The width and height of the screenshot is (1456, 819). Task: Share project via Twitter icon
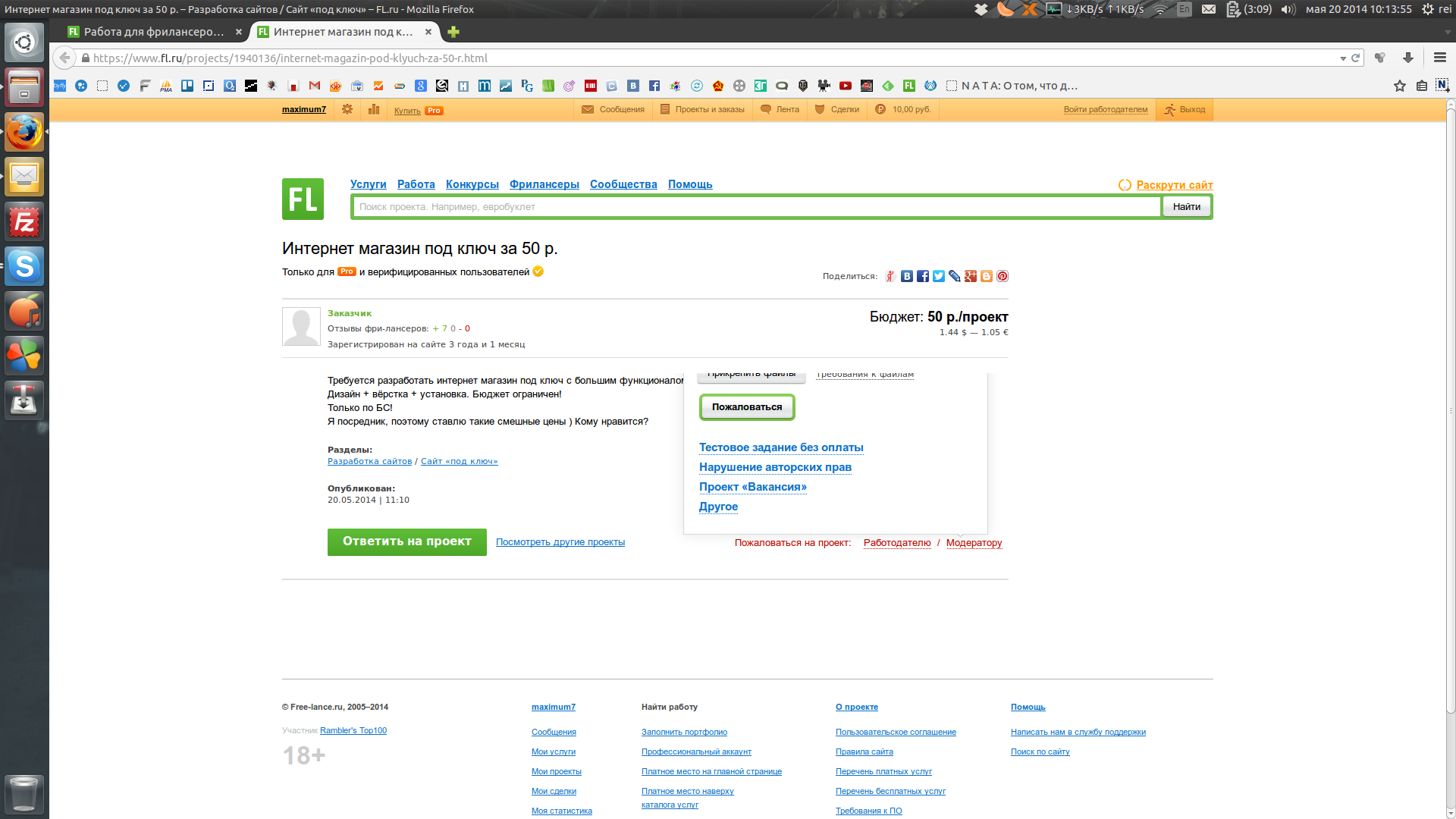pyautogui.click(x=939, y=277)
